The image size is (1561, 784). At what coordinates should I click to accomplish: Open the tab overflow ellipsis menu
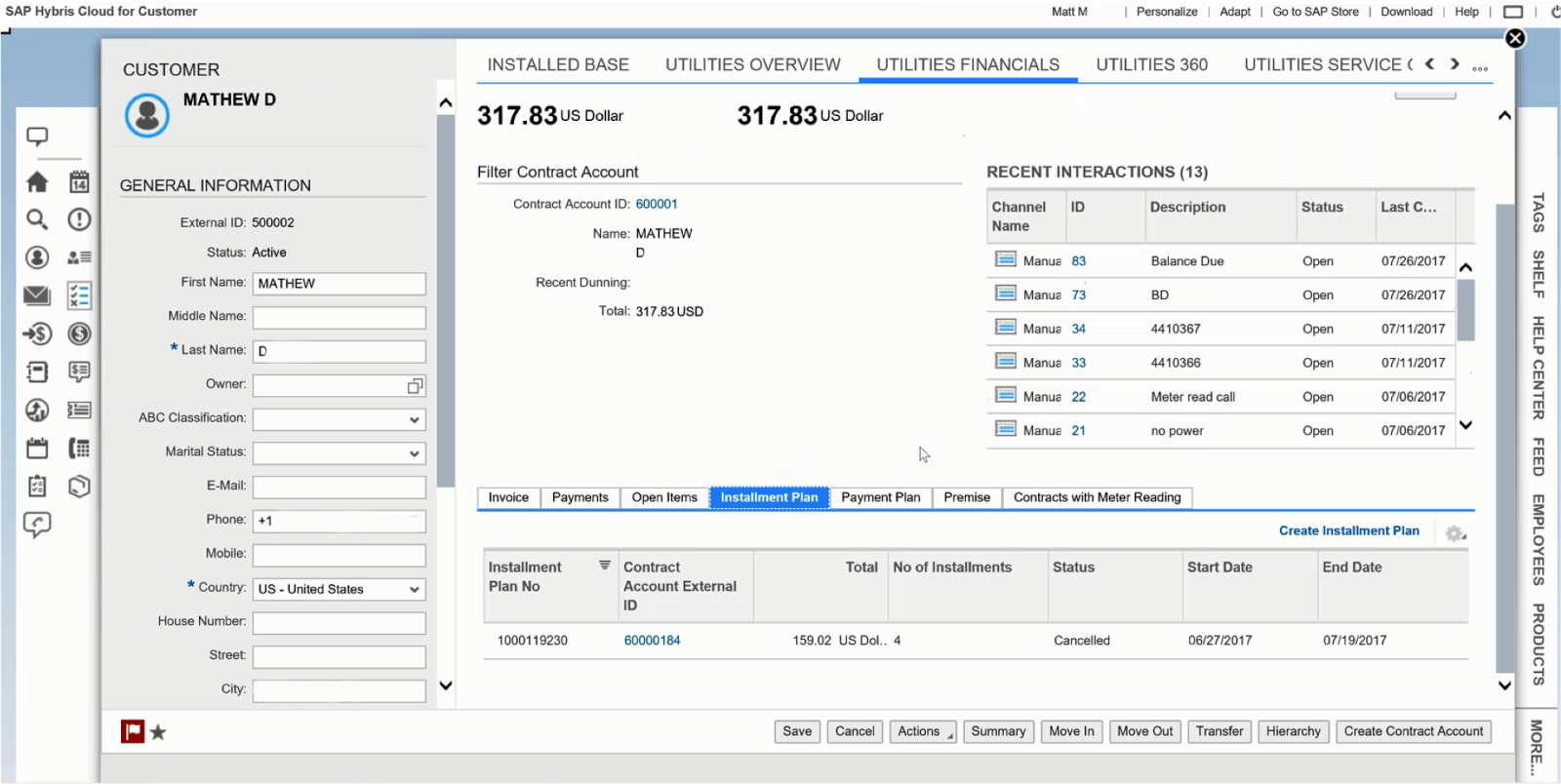1480,68
